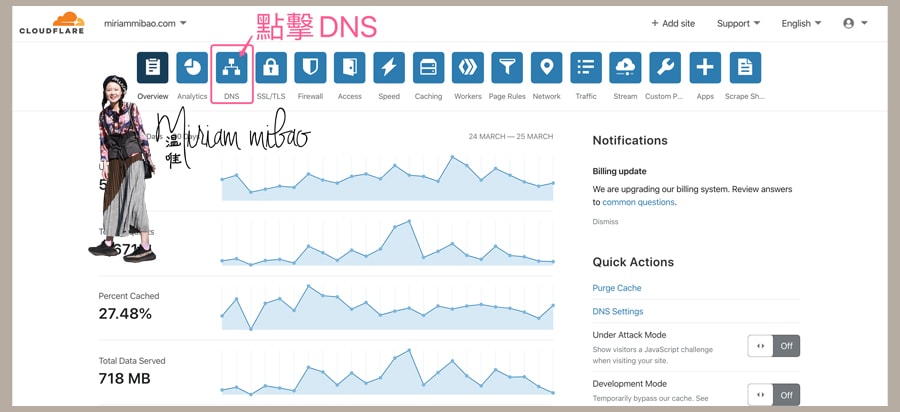This screenshot has width=900, height=412.
Task: Click the Percent Cached chart
Action: pyautogui.click(x=387, y=307)
